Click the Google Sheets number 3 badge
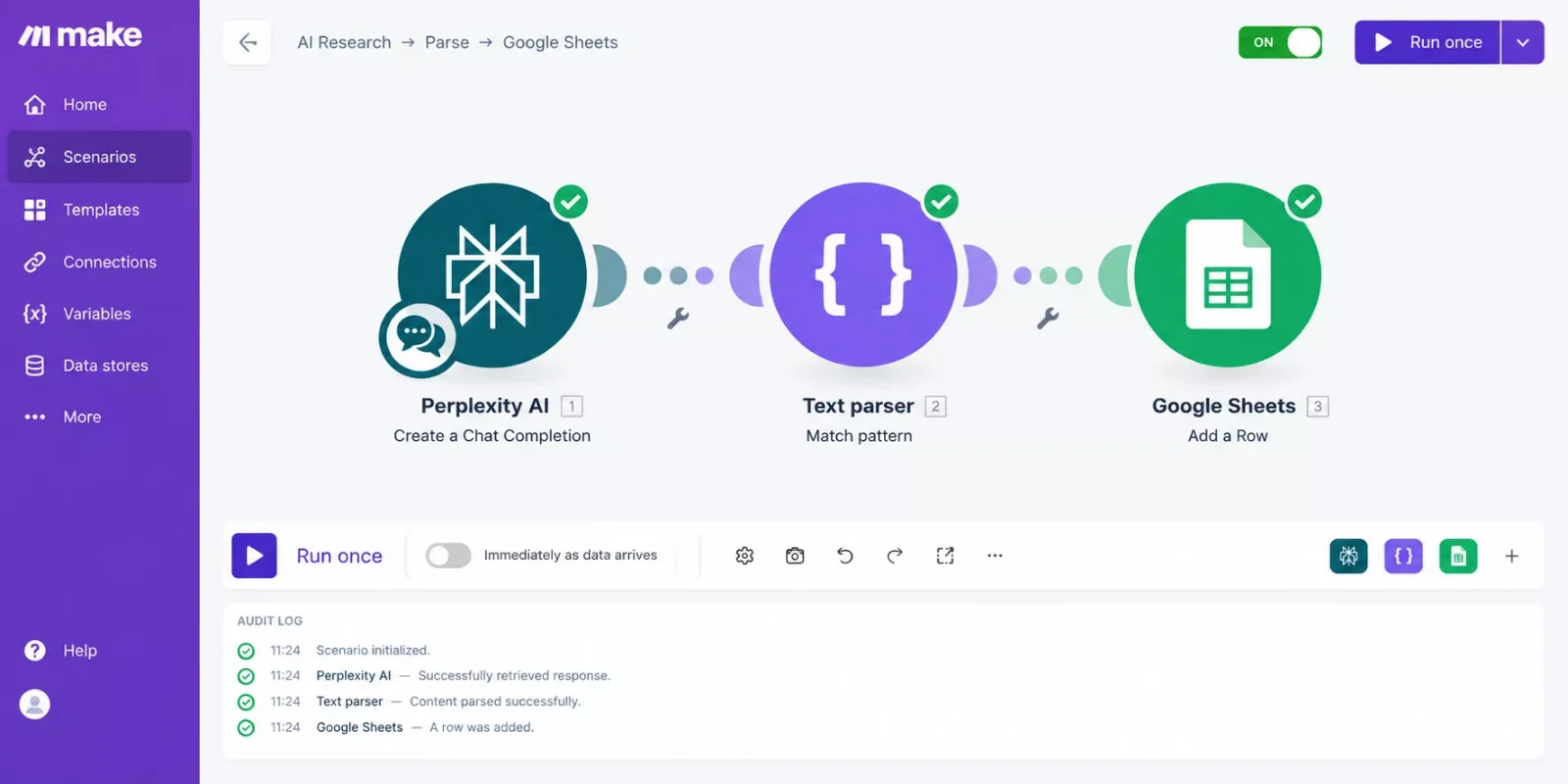Screen dimensions: 1568x784 (x=1318, y=406)
